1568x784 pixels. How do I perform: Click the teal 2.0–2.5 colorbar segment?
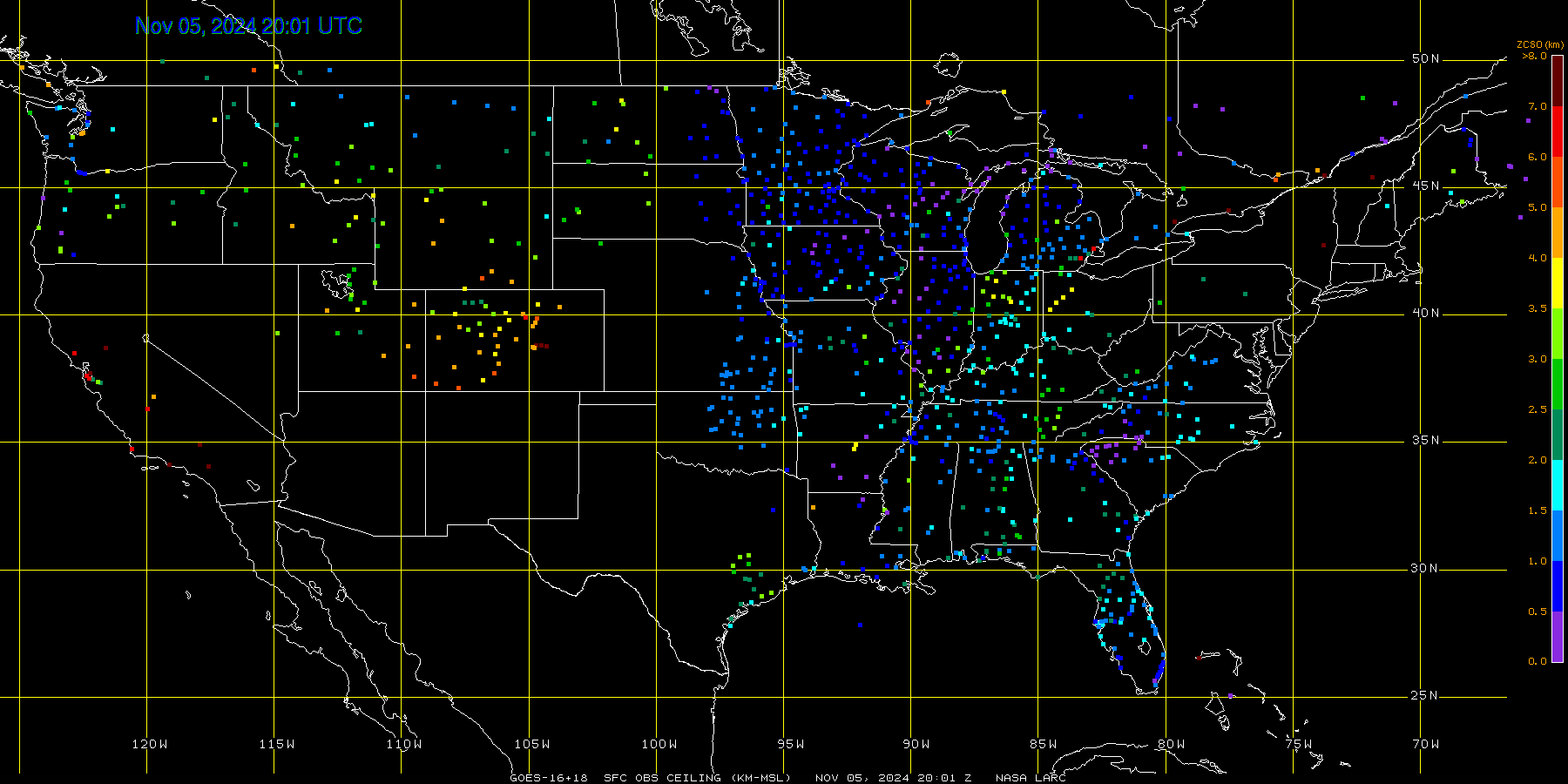(1557, 435)
